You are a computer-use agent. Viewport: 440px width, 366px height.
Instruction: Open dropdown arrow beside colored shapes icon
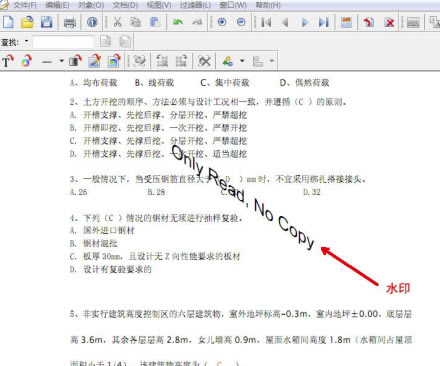click(x=242, y=61)
